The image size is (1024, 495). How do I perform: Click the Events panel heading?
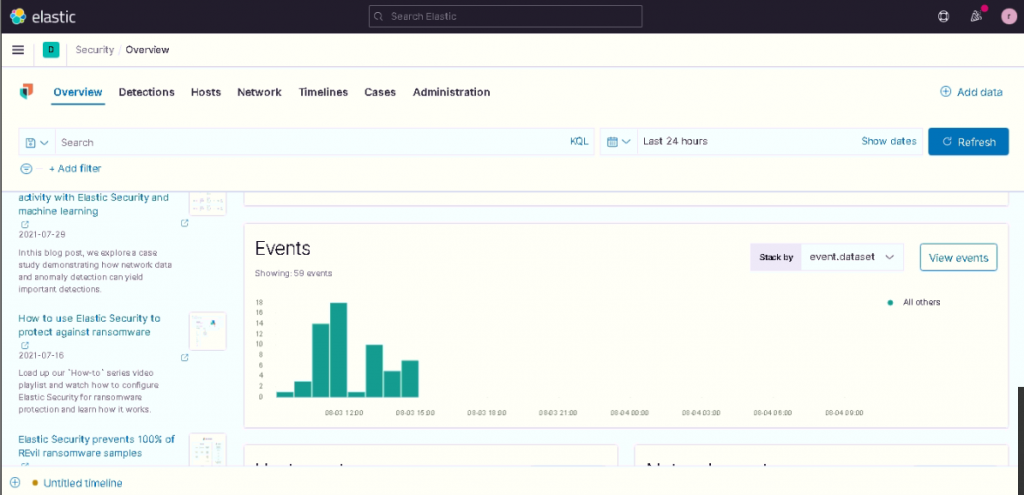point(283,248)
